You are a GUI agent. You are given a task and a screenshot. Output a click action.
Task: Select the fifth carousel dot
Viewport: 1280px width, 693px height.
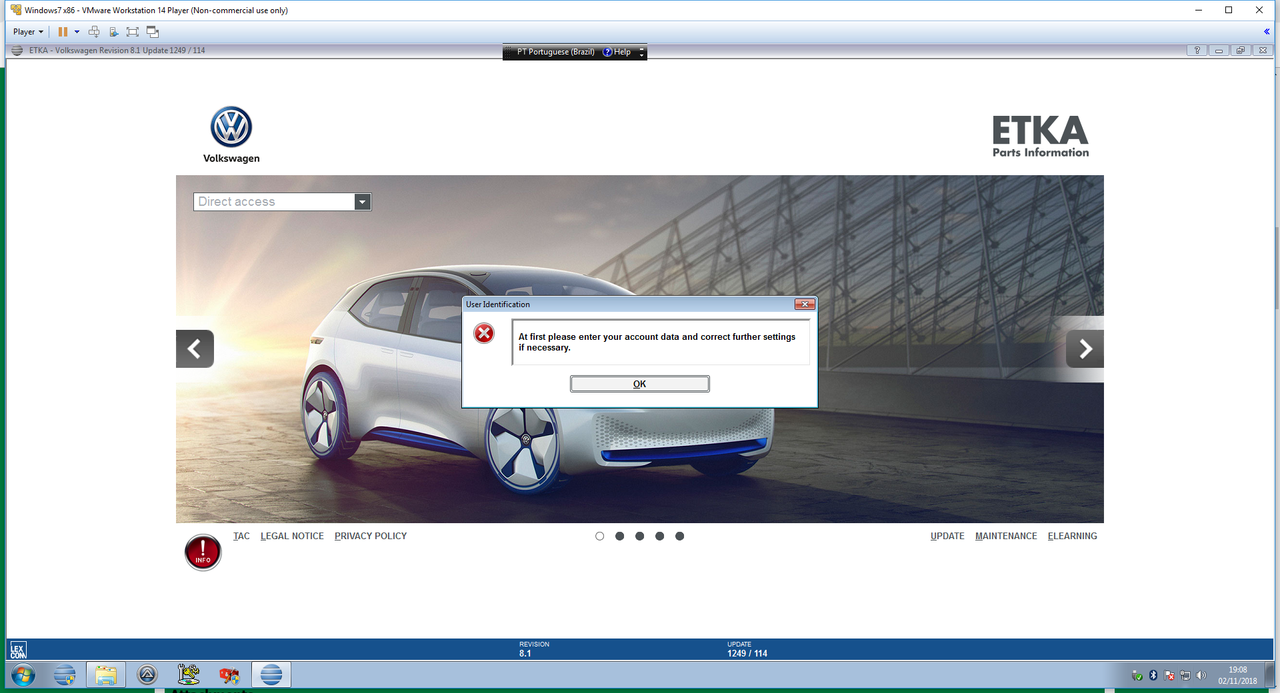tap(680, 536)
